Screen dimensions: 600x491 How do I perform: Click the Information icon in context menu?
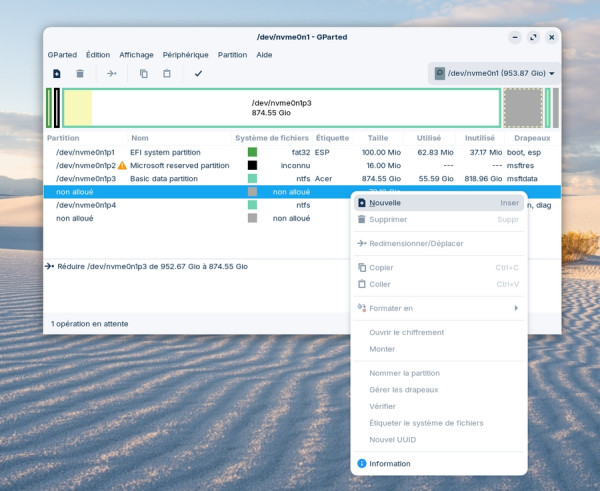362,464
